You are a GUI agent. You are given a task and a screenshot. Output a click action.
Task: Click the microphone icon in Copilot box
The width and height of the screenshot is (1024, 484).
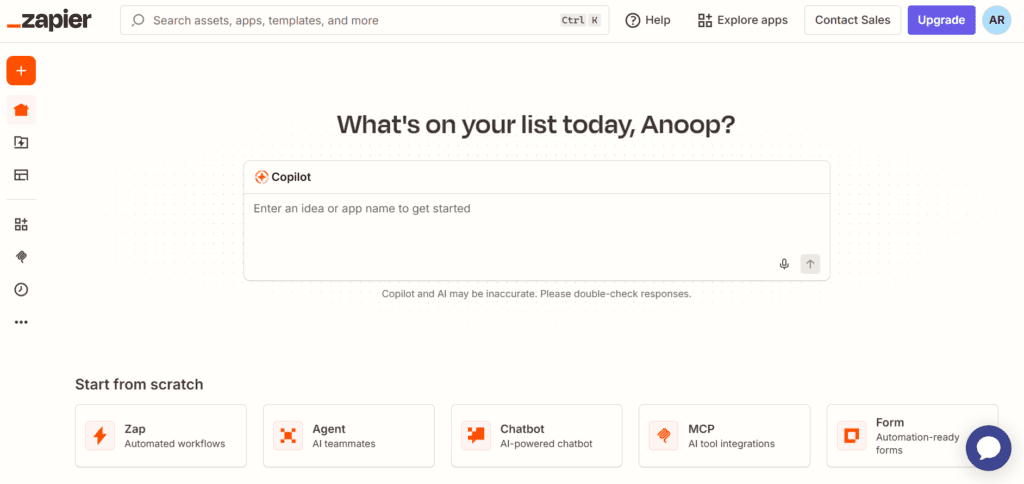click(784, 264)
